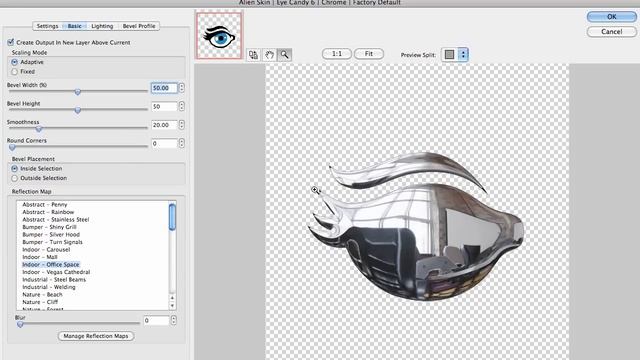640x360 pixels.
Task: Select Nature - Beach reflection map
Action: coord(42,295)
